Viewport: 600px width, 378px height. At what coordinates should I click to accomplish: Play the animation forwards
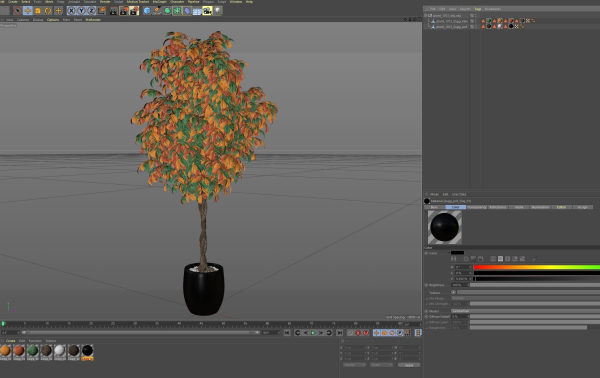pos(313,333)
